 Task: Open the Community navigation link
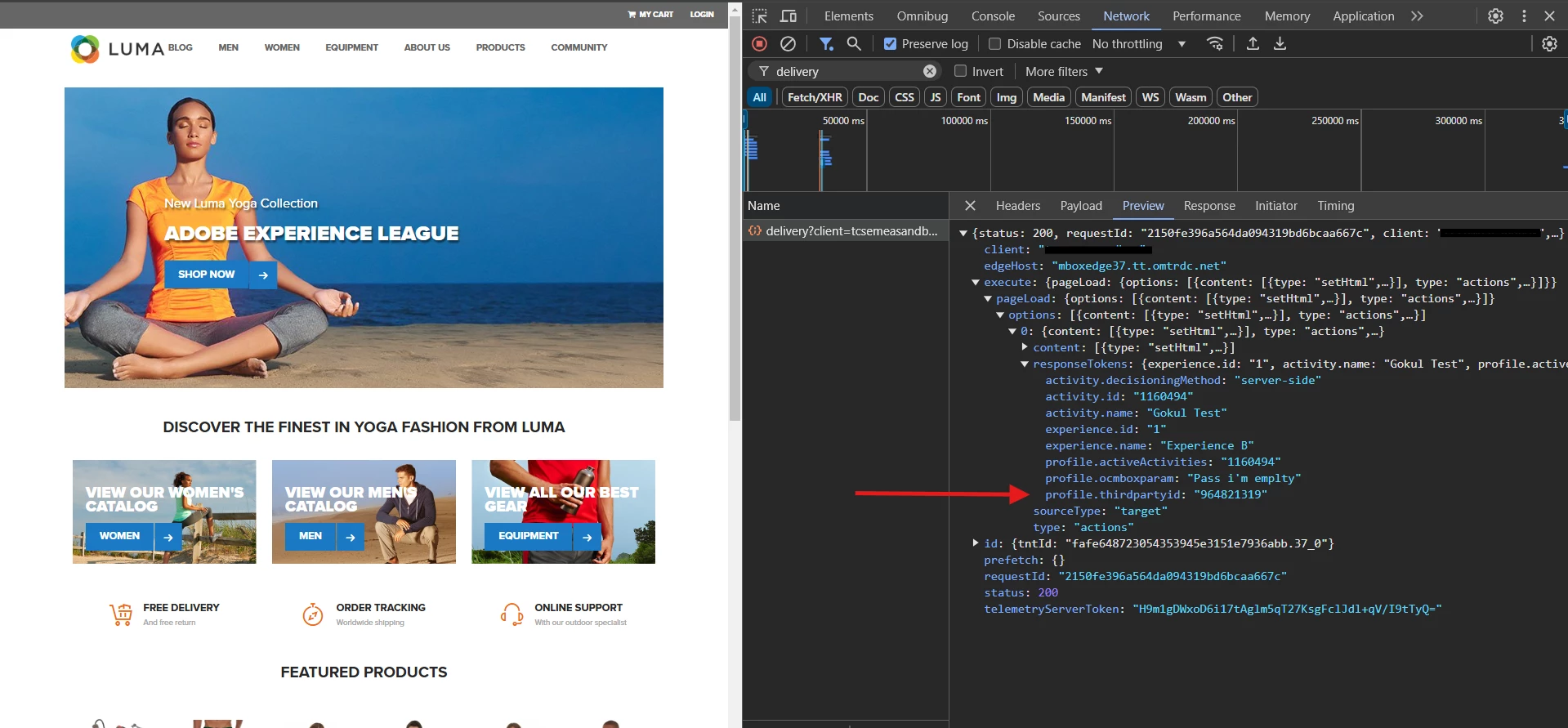tap(579, 47)
